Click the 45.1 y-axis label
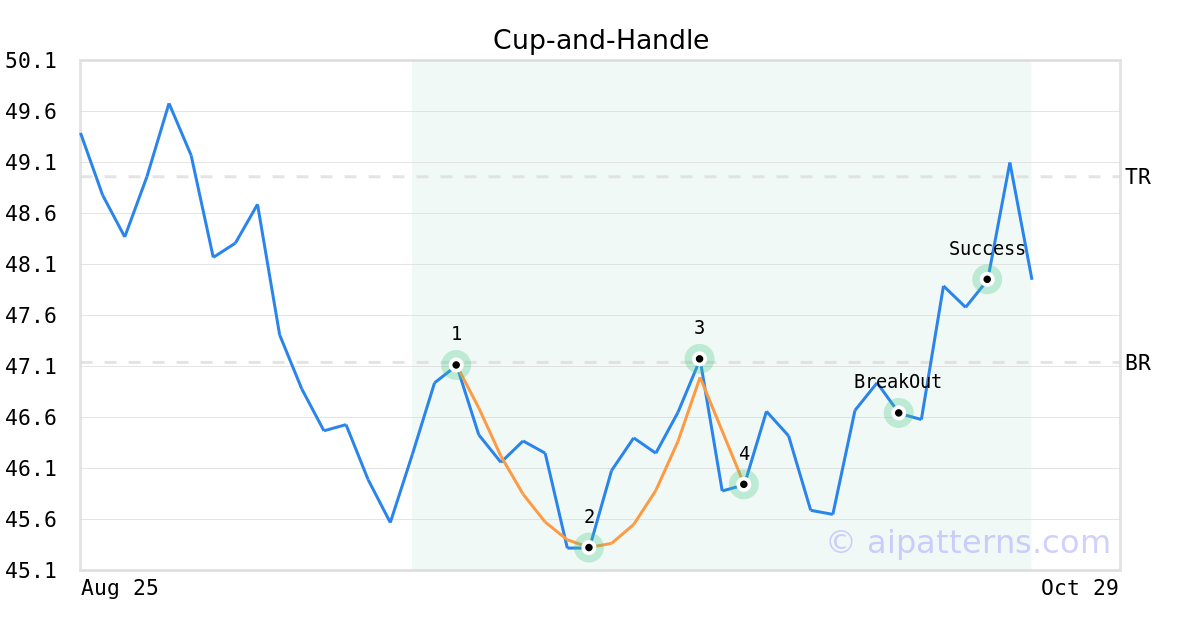The height and width of the screenshot is (630, 1200). tap(30, 571)
